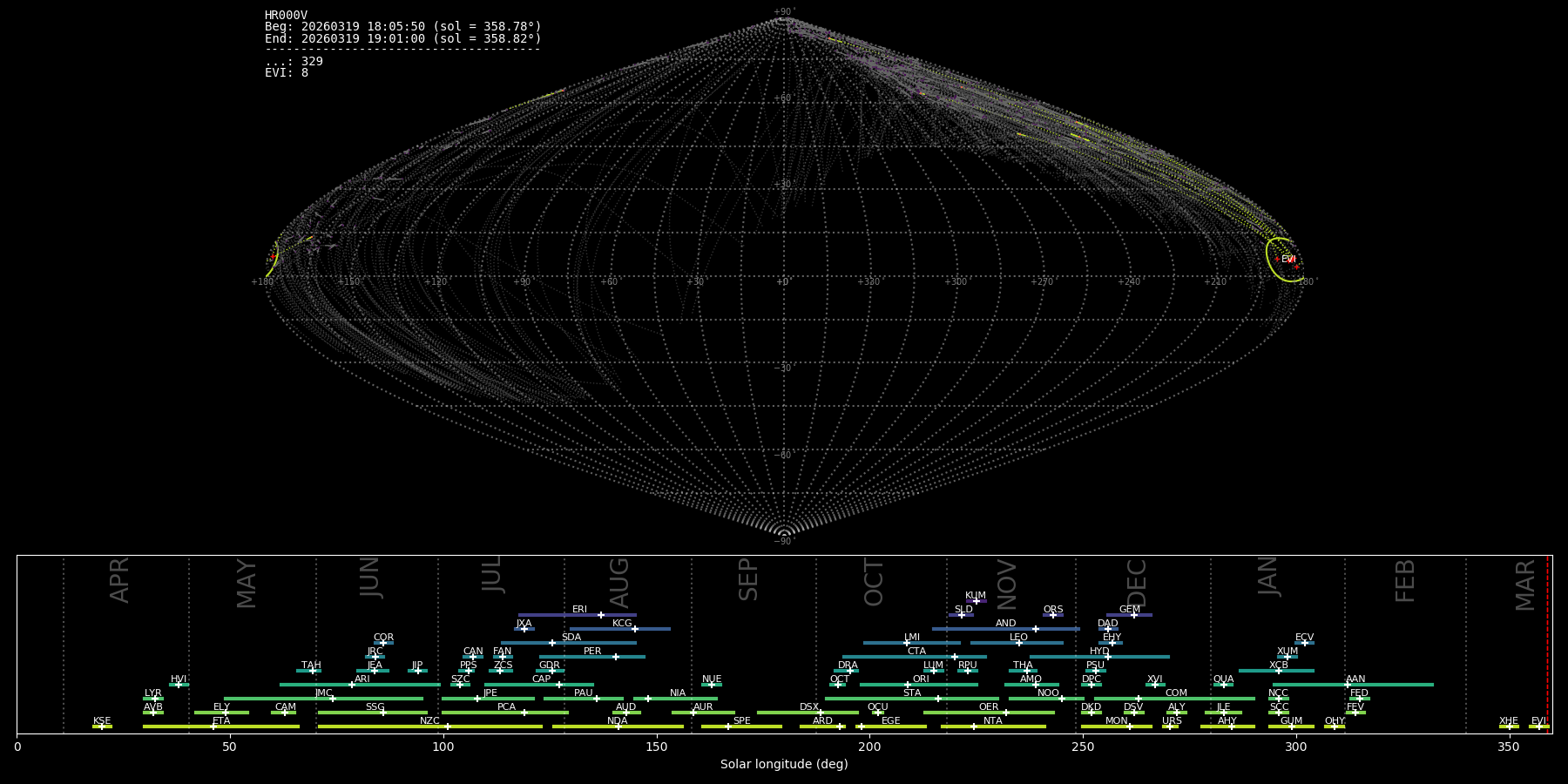The width and height of the screenshot is (1568, 784).
Task: Click the EVI radiant label on the sky map
Action: pos(1288,259)
